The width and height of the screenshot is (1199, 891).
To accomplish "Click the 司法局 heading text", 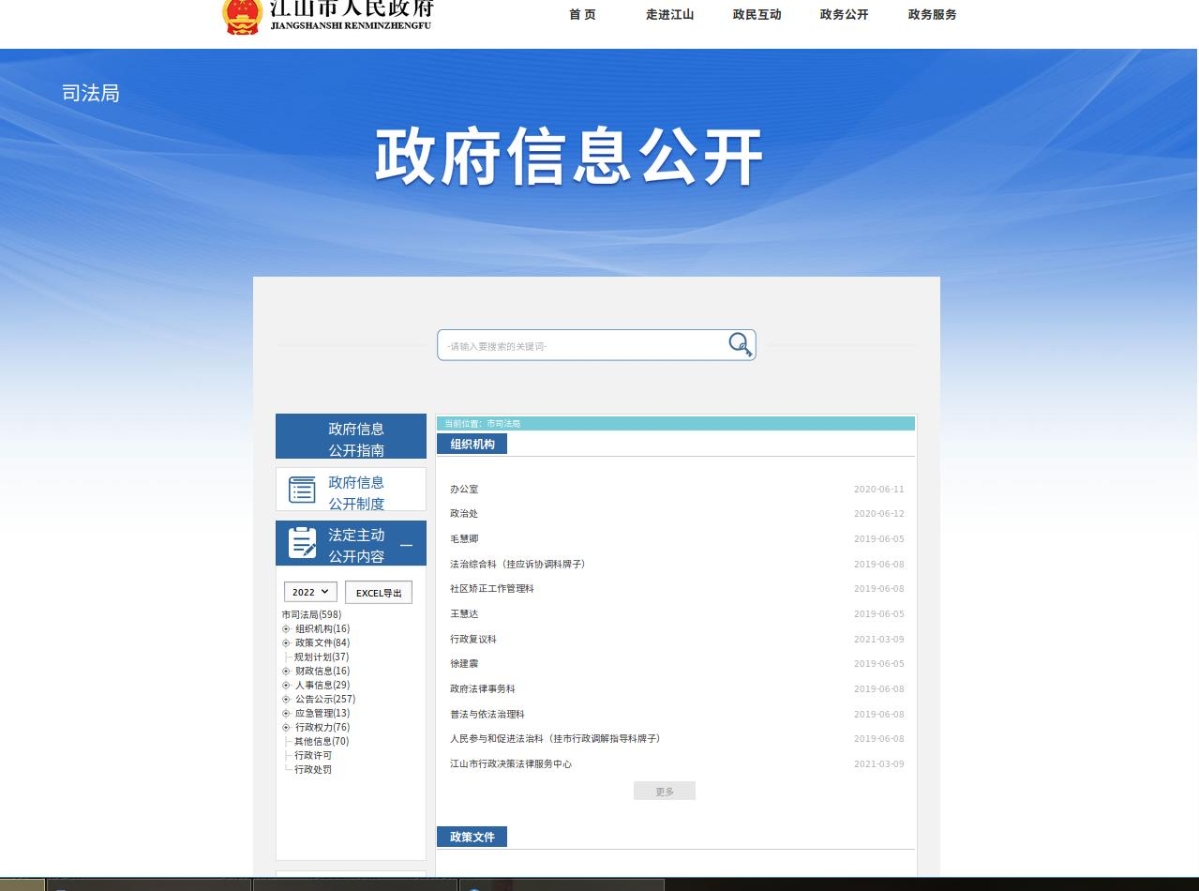I will pos(90,93).
